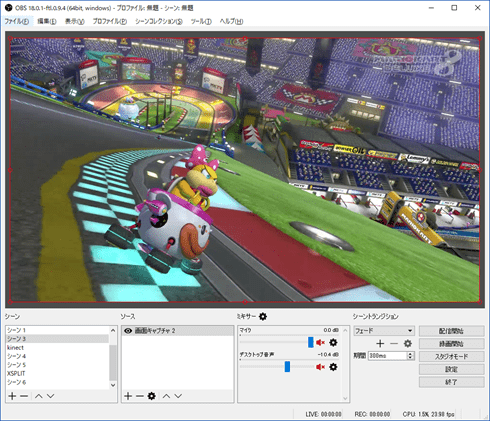Open the シーンコレクション menu
This screenshot has height=421, width=490.
[x=159, y=21]
